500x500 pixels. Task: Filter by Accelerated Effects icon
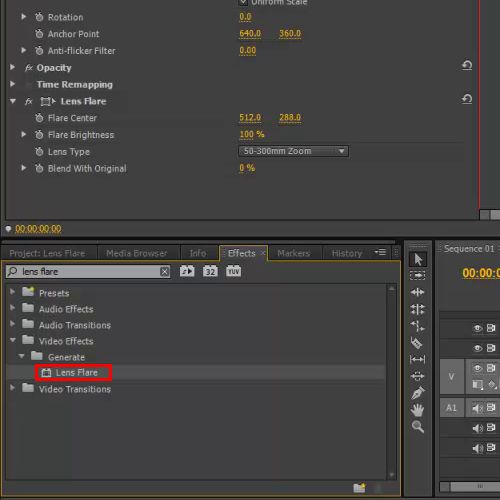[187, 271]
